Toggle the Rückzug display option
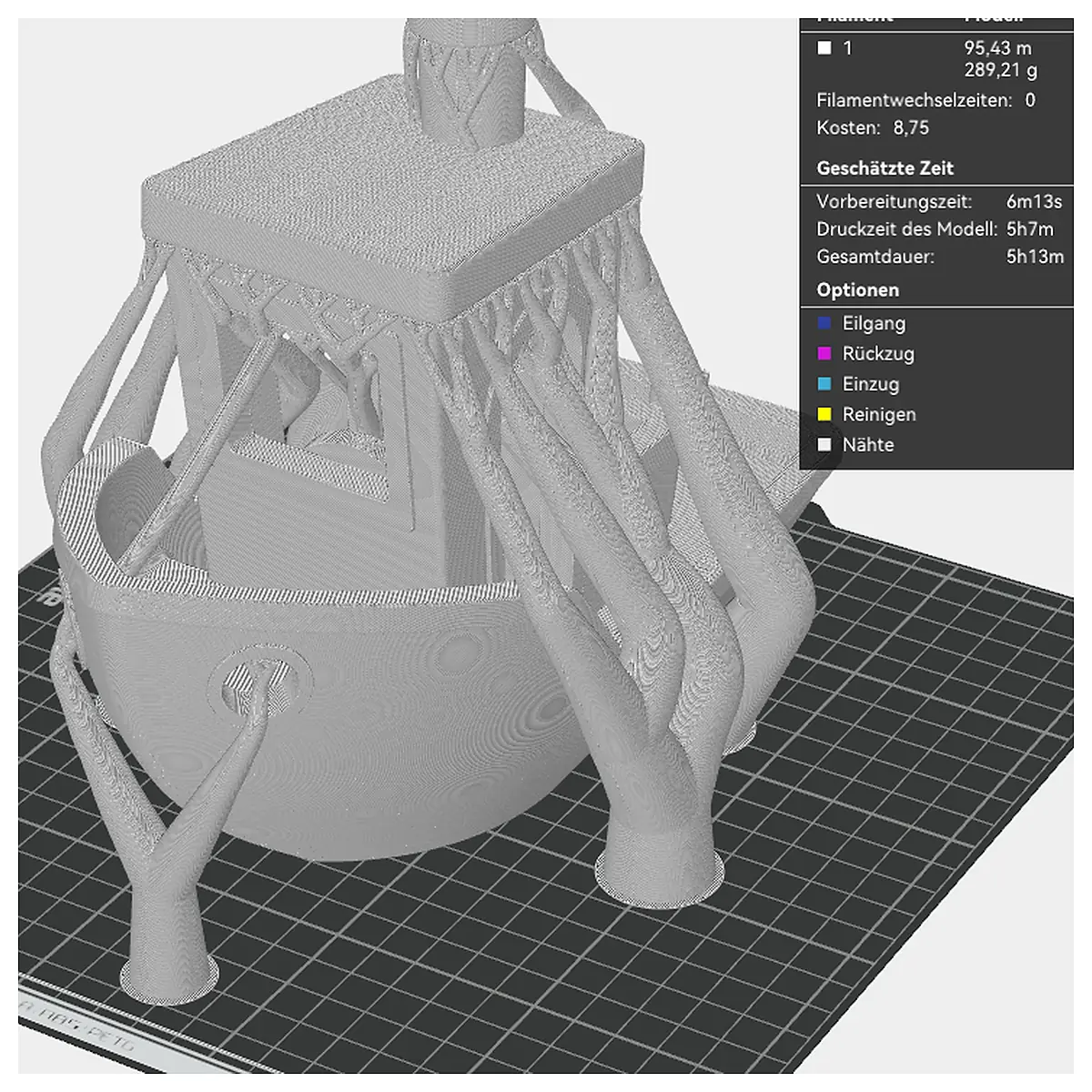This screenshot has width=1092, height=1092. [865, 354]
